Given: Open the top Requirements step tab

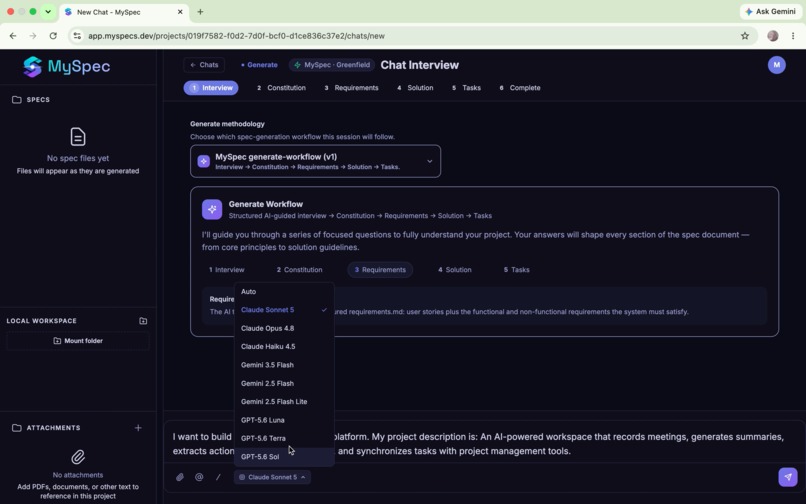Looking at the screenshot, I should pos(351,88).
